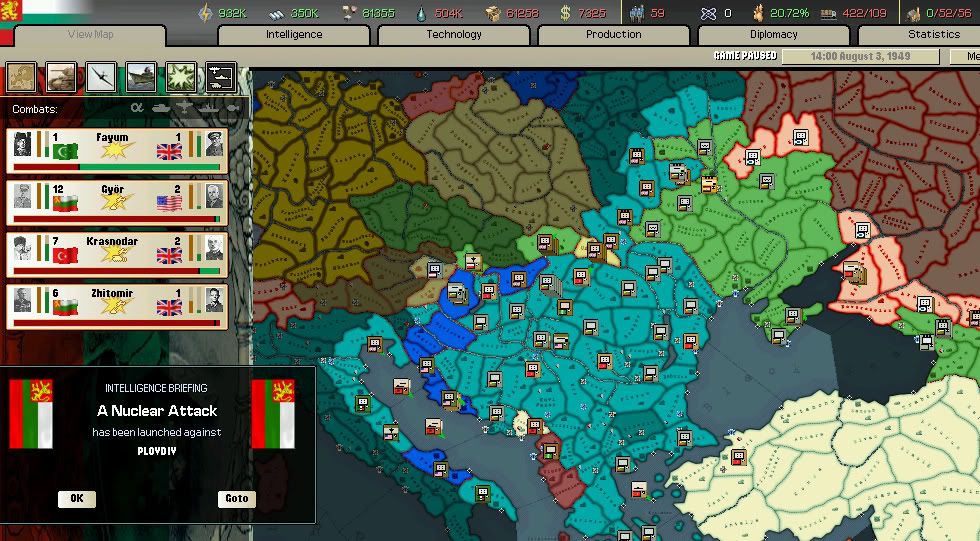Viewport: 980px width, 541px height.
Task: Click the manpower soldiers icon
Action: (637, 12)
